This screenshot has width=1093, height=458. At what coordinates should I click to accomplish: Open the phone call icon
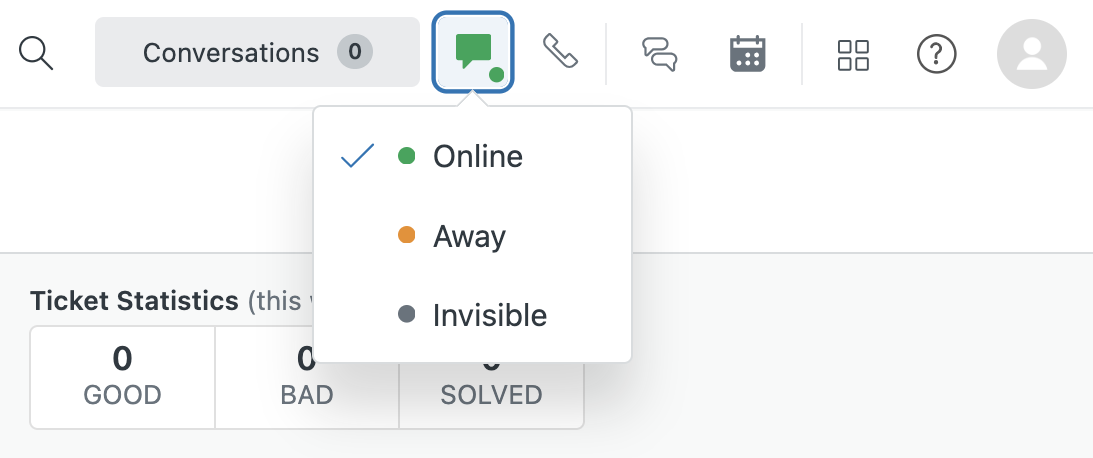coord(560,52)
